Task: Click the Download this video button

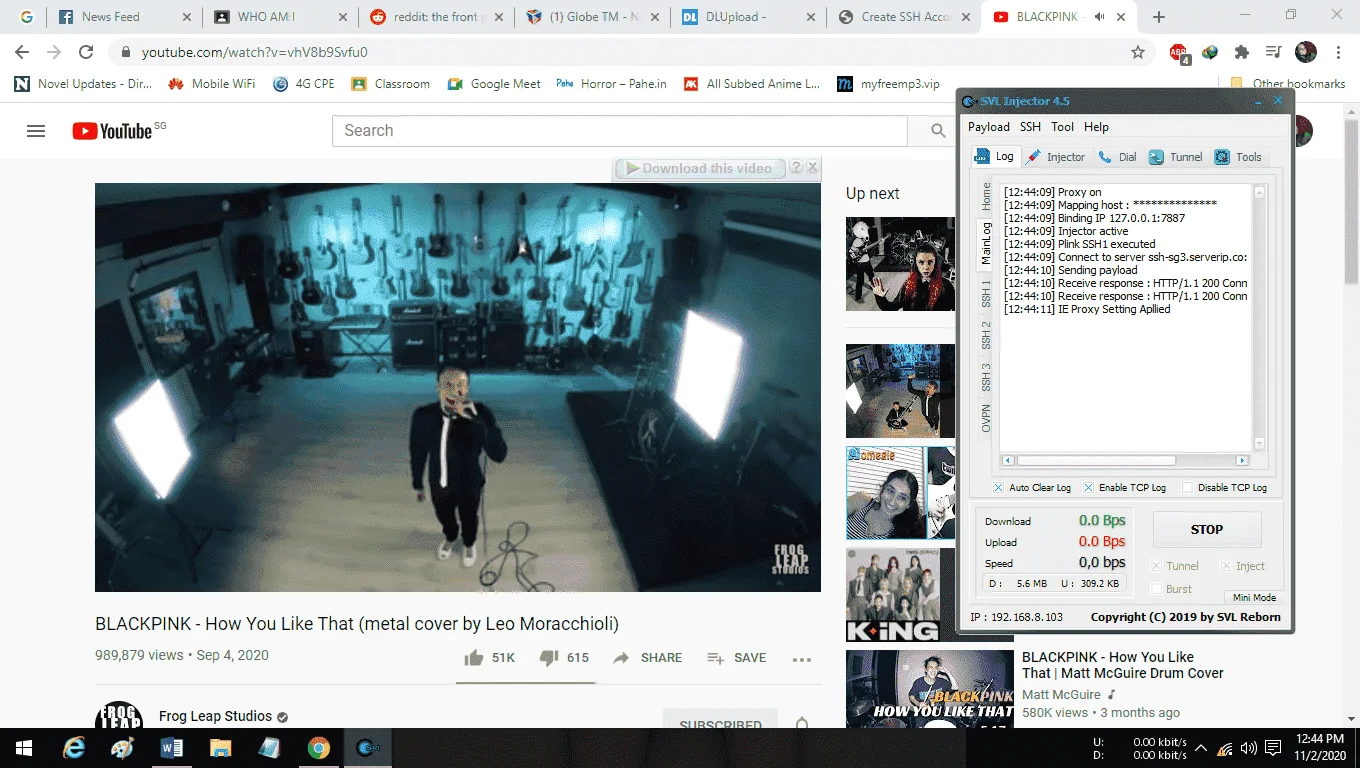Action: coord(698,168)
